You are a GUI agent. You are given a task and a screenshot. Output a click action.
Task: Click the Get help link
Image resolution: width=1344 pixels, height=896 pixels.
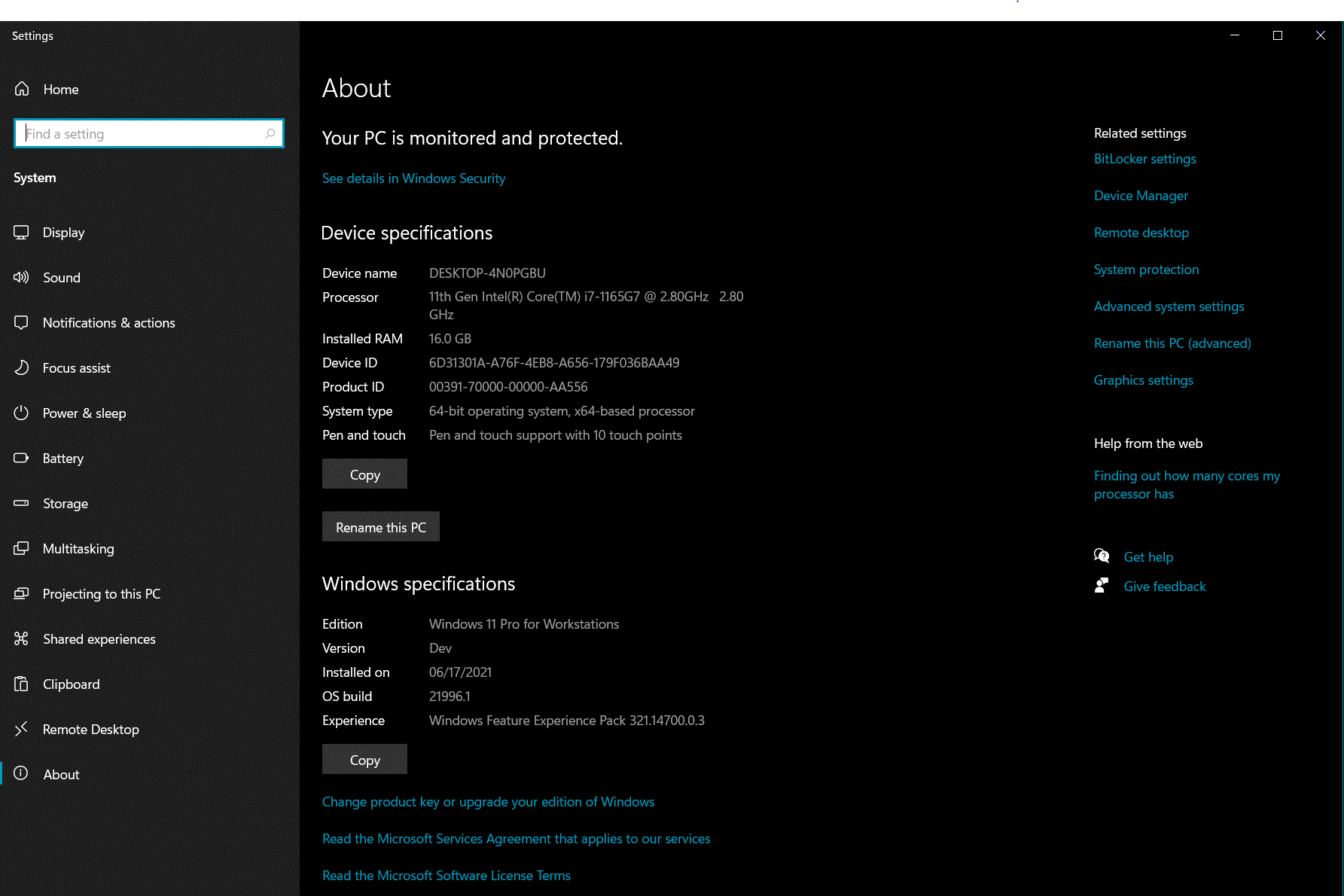click(1148, 557)
